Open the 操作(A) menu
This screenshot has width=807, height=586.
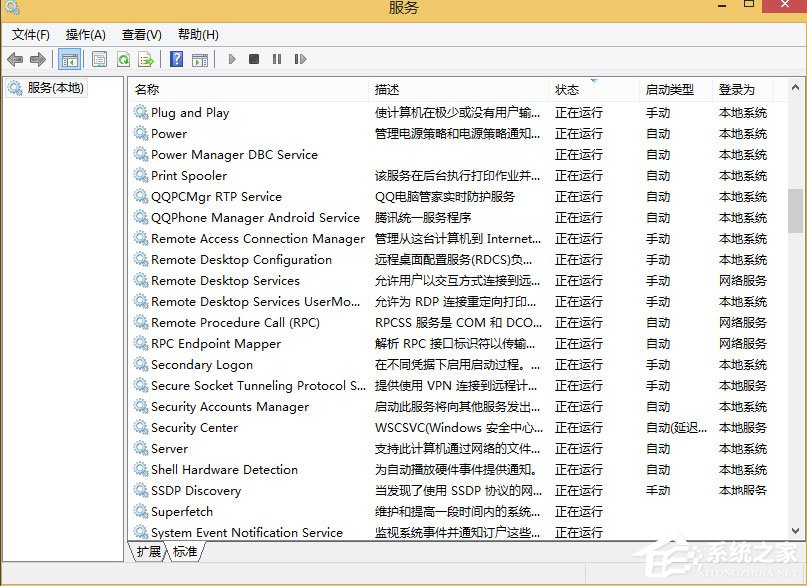[x=85, y=34]
